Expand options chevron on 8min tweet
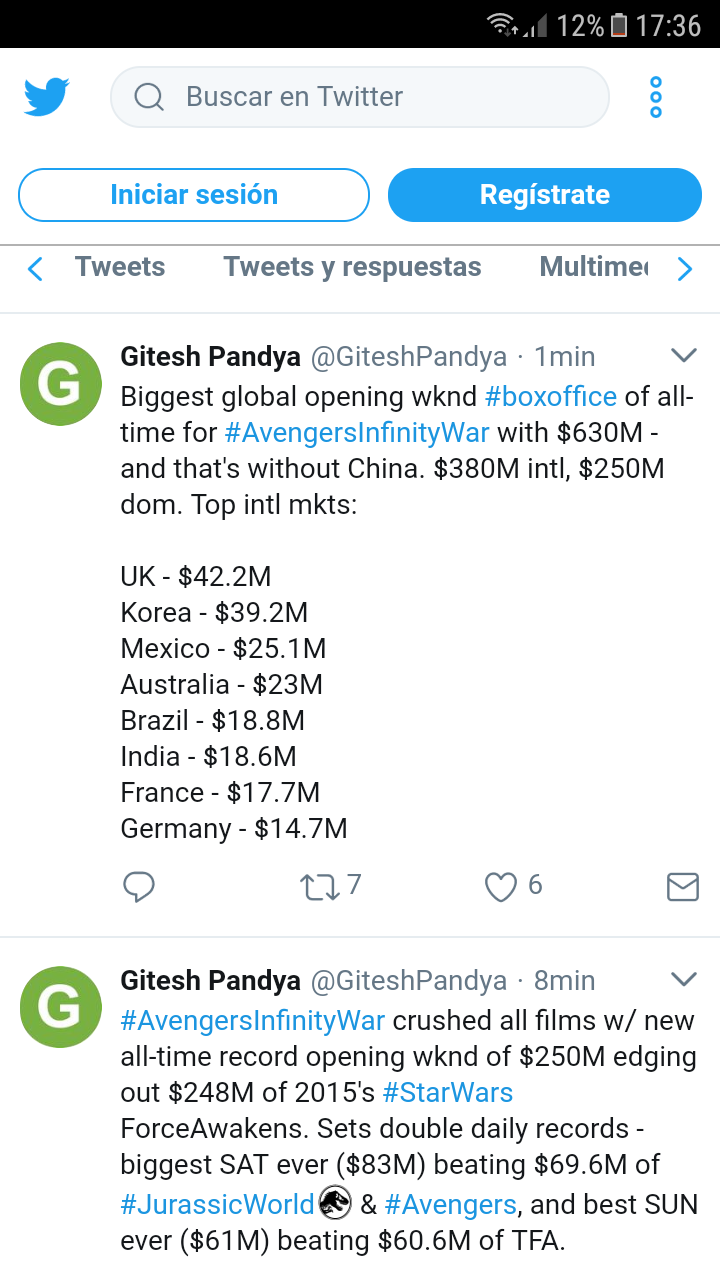 click(683, 978)
